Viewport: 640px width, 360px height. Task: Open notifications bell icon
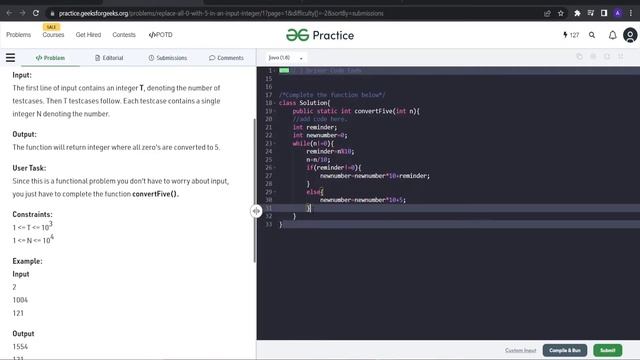[613, 35]
